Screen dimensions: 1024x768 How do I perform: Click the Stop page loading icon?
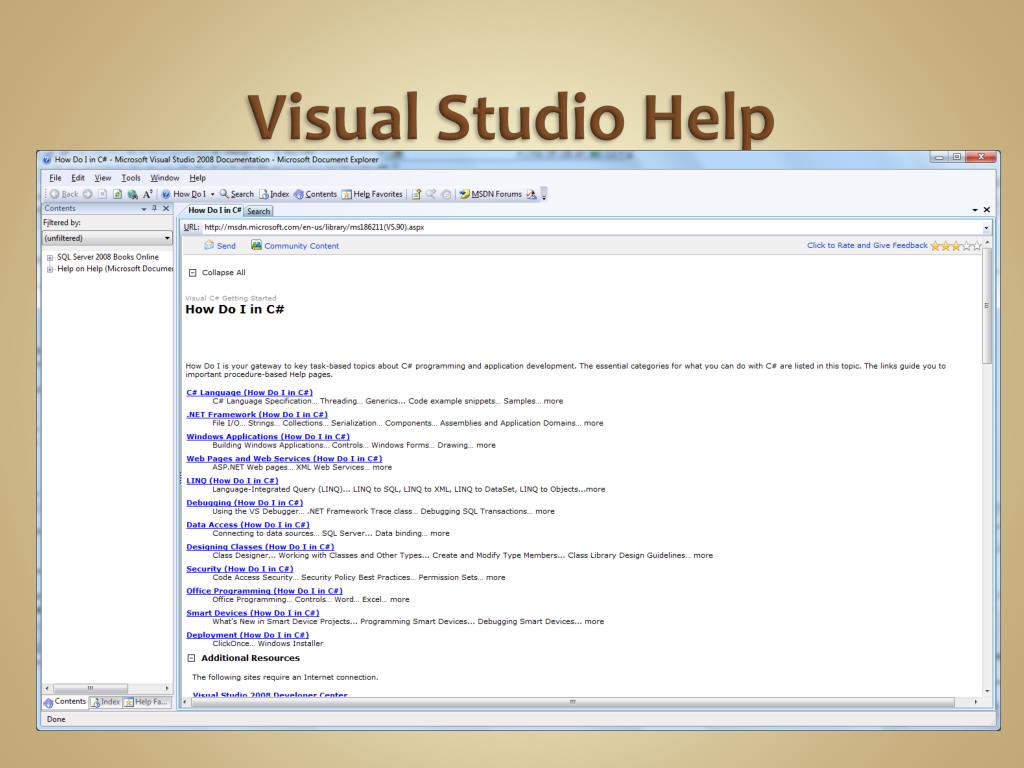[x=103, y=194]
